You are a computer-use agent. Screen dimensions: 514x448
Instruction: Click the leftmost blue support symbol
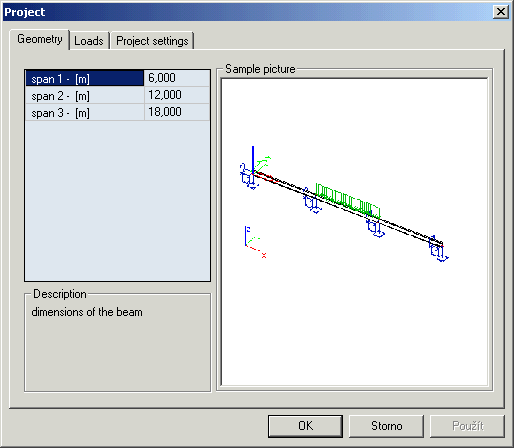(248, 177)
